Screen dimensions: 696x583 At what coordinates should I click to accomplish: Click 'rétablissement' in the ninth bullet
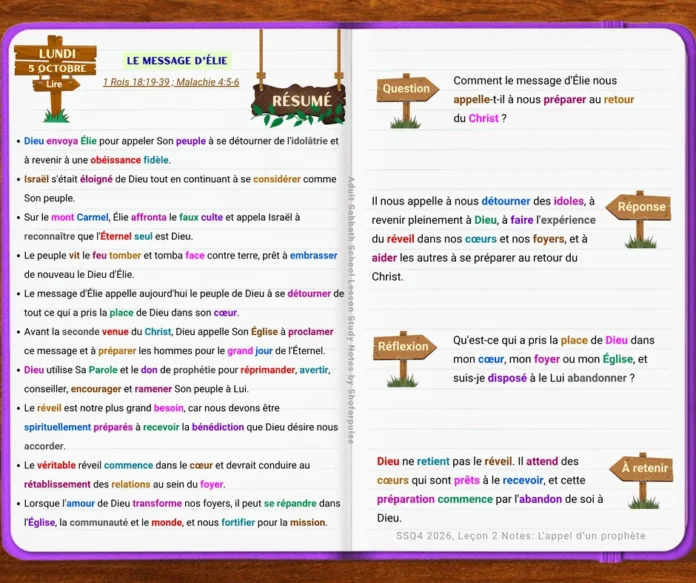pyautogui.click(x=57, y=484)
